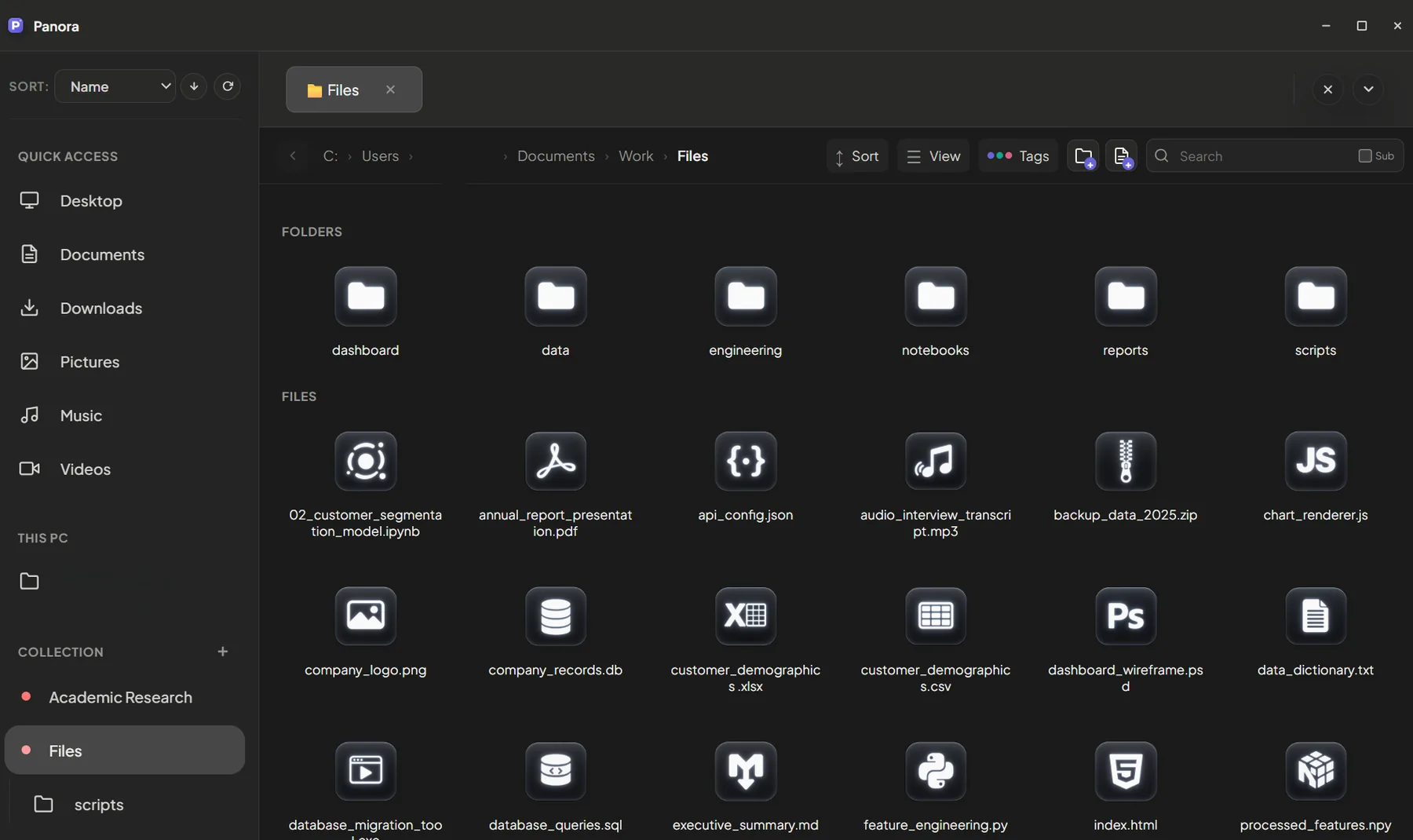The height and width of the screenshot is (840, 1413).
Task: Open the dashboard folder icon
Action: tap(366, 297)
